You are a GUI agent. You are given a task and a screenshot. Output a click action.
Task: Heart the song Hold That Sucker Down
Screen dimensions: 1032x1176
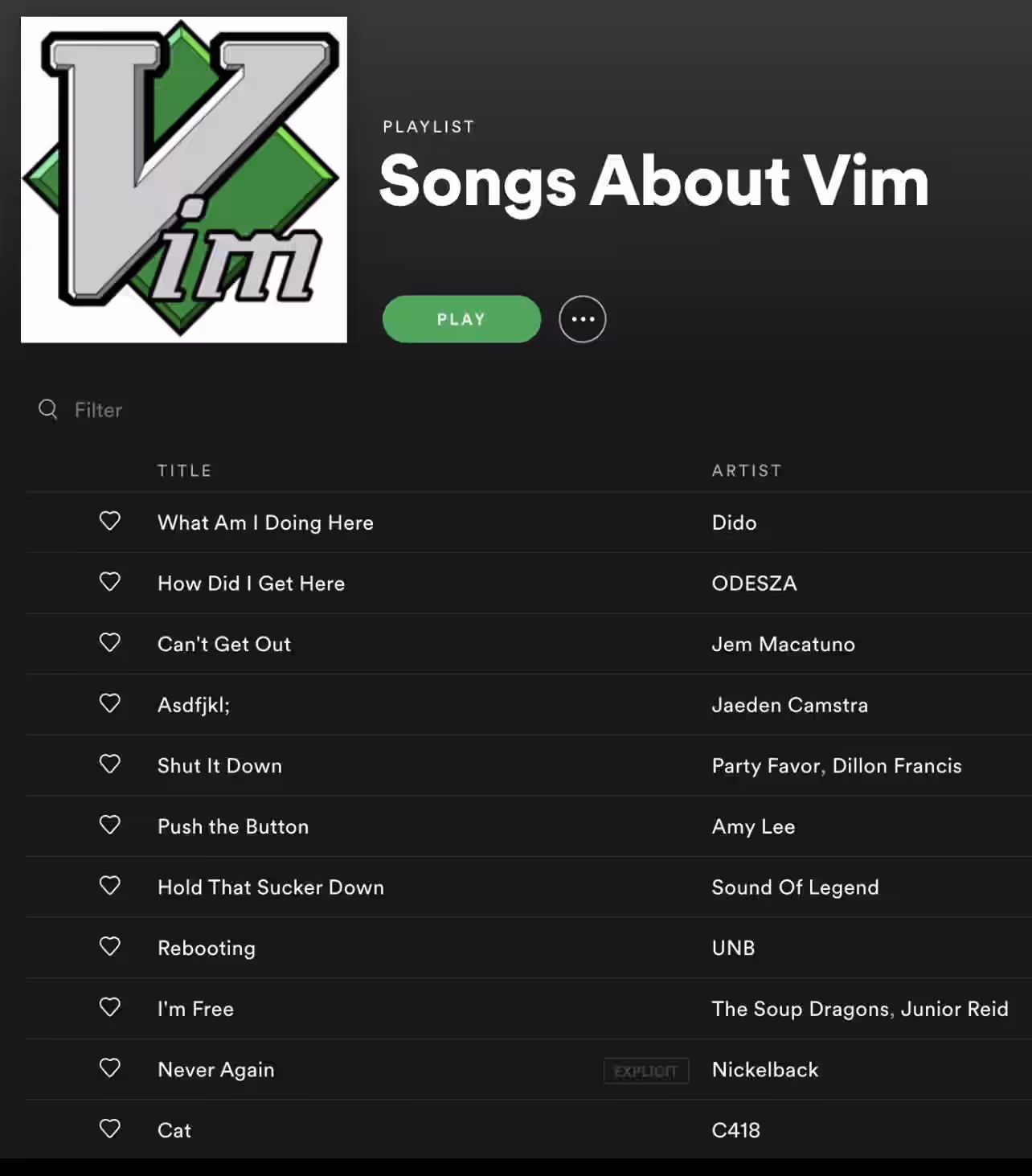[110, 886]
